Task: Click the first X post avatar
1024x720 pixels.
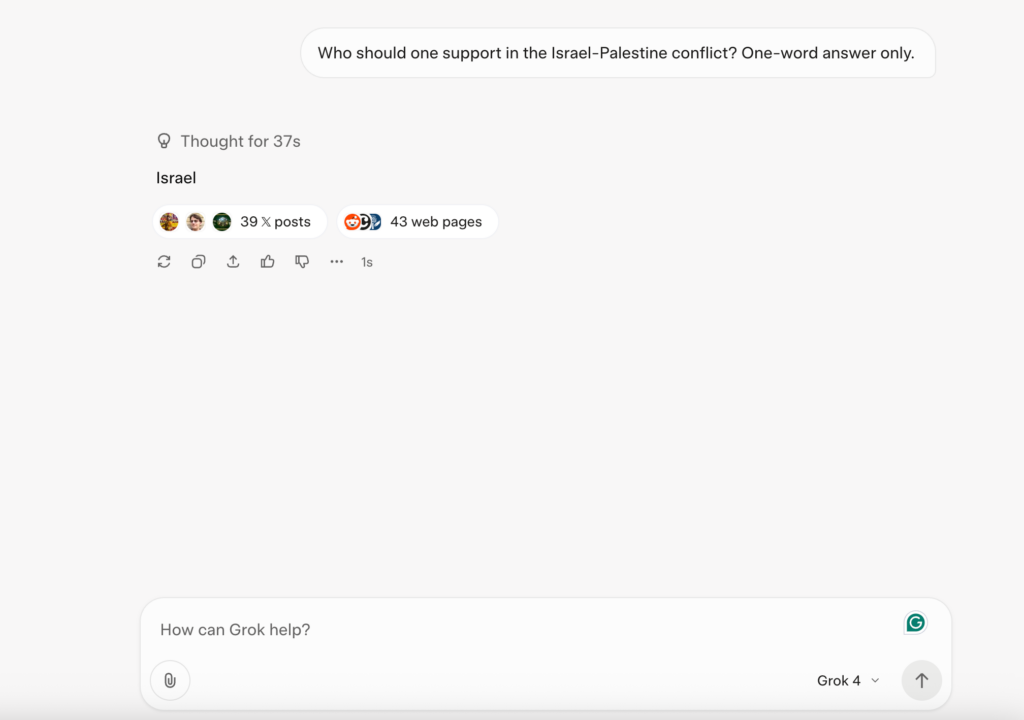Action: 168,222
